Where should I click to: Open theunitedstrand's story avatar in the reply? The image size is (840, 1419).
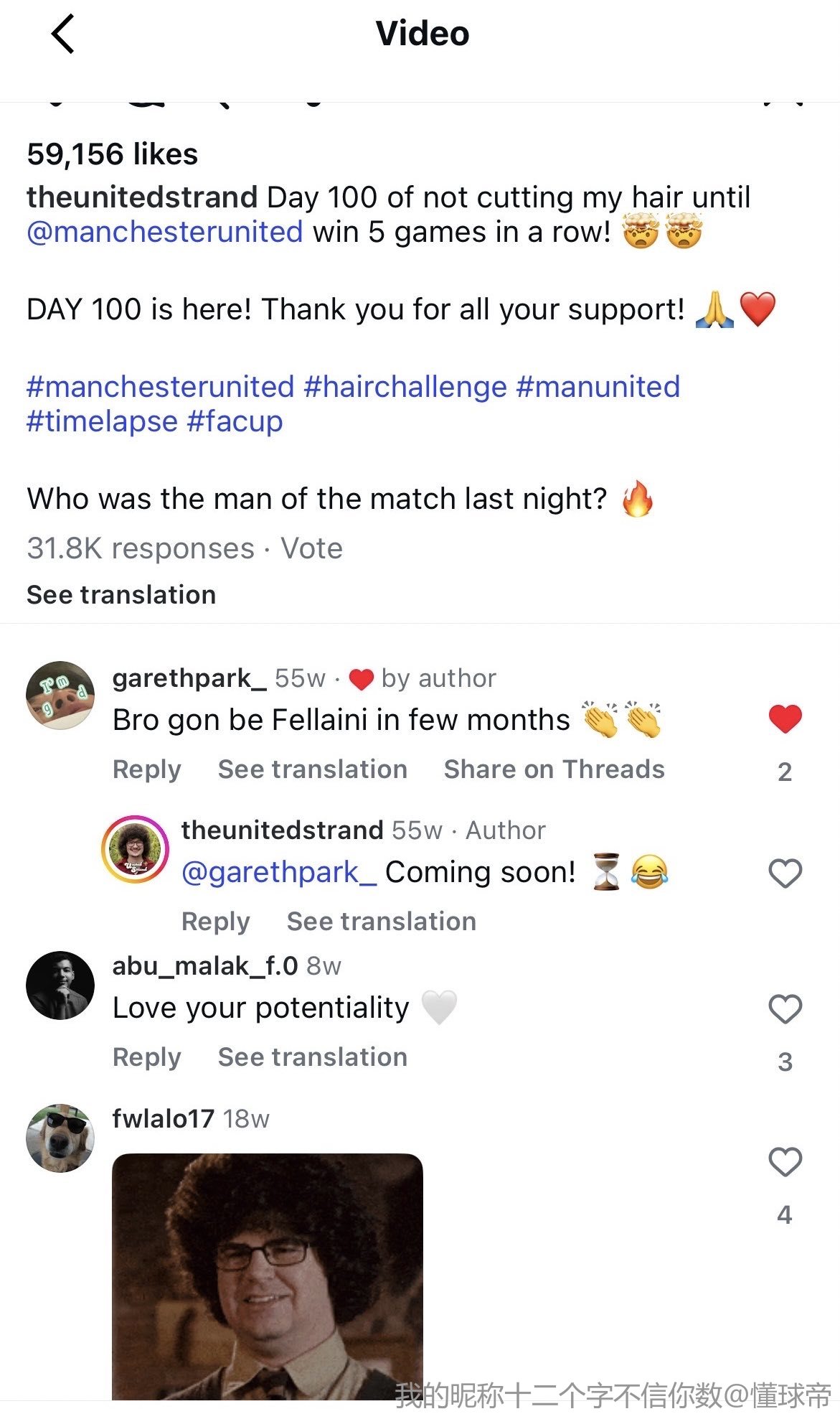(135, 848)
